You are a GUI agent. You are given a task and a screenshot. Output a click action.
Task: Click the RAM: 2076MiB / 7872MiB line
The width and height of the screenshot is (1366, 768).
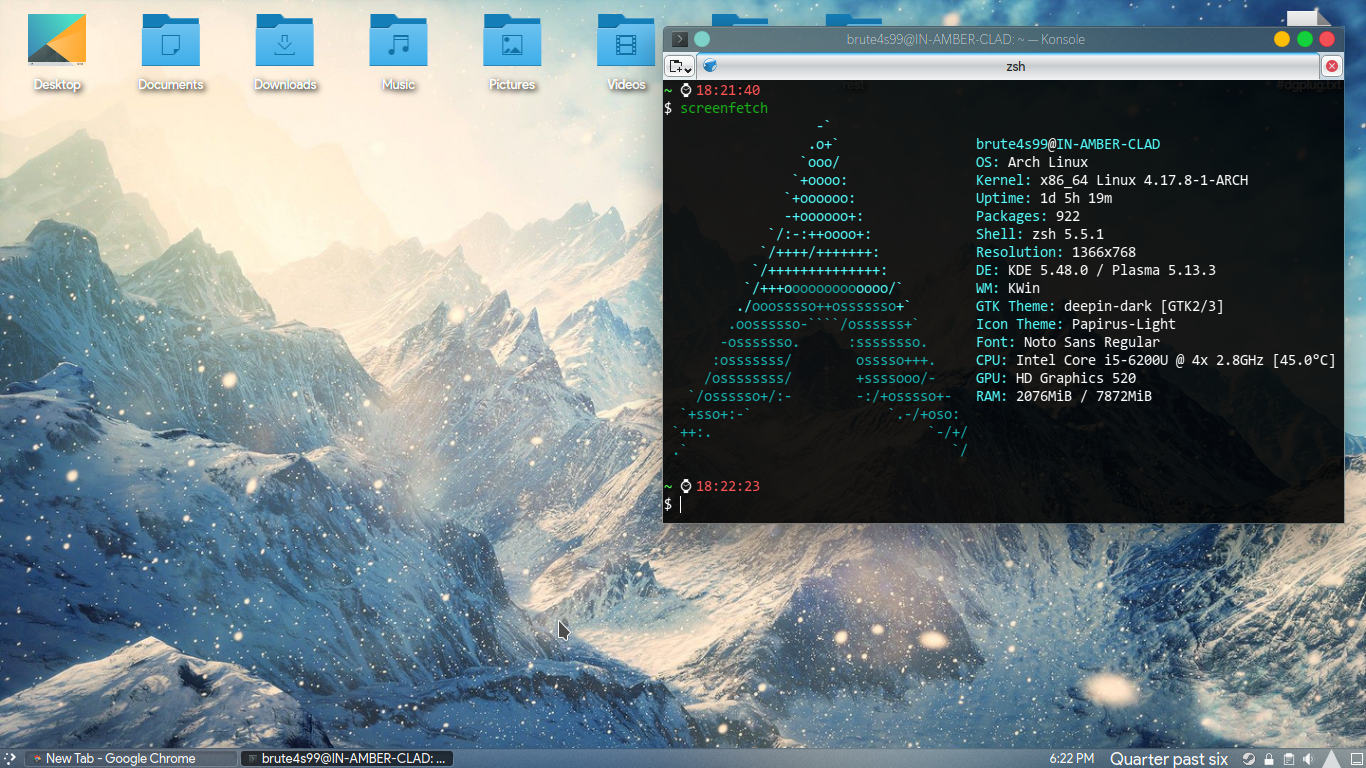[x=1064, y=396]
